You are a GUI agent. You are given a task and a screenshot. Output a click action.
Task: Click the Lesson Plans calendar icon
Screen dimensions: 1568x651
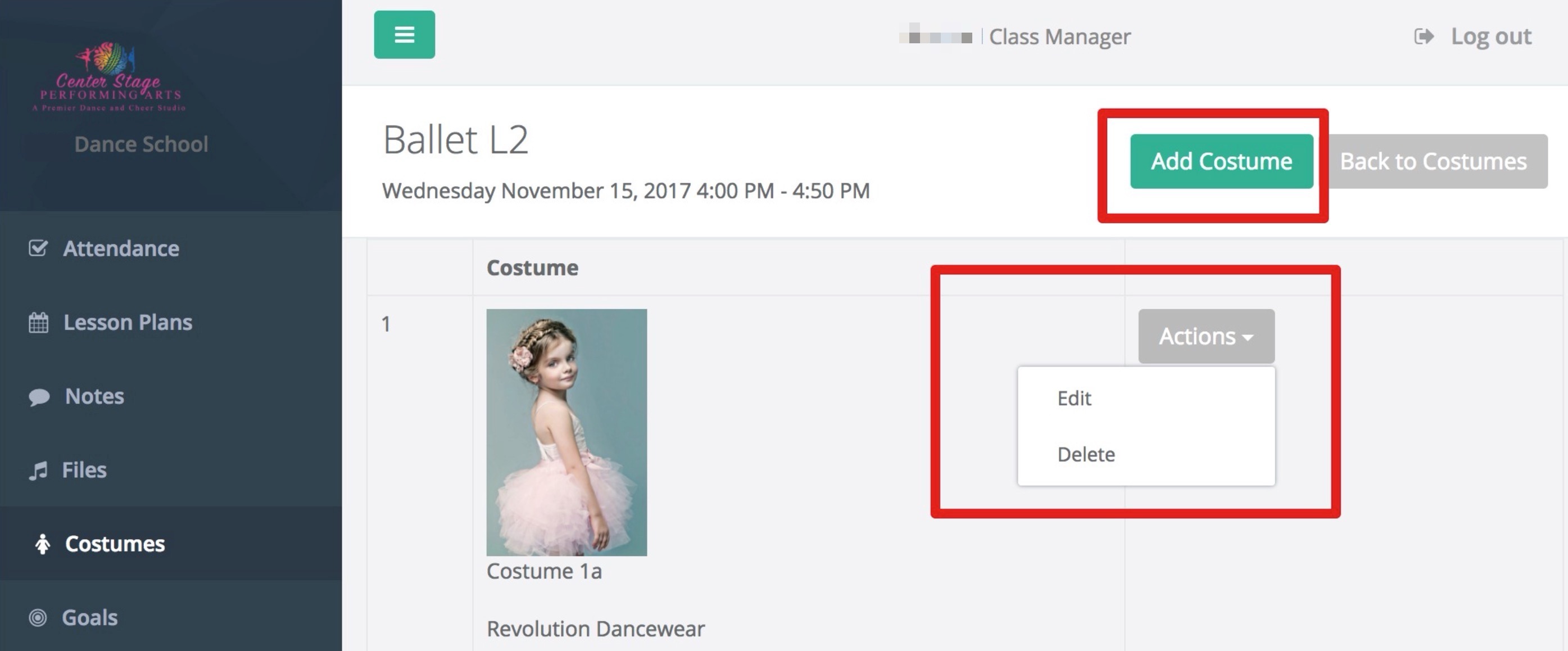(x=38, y=323)
